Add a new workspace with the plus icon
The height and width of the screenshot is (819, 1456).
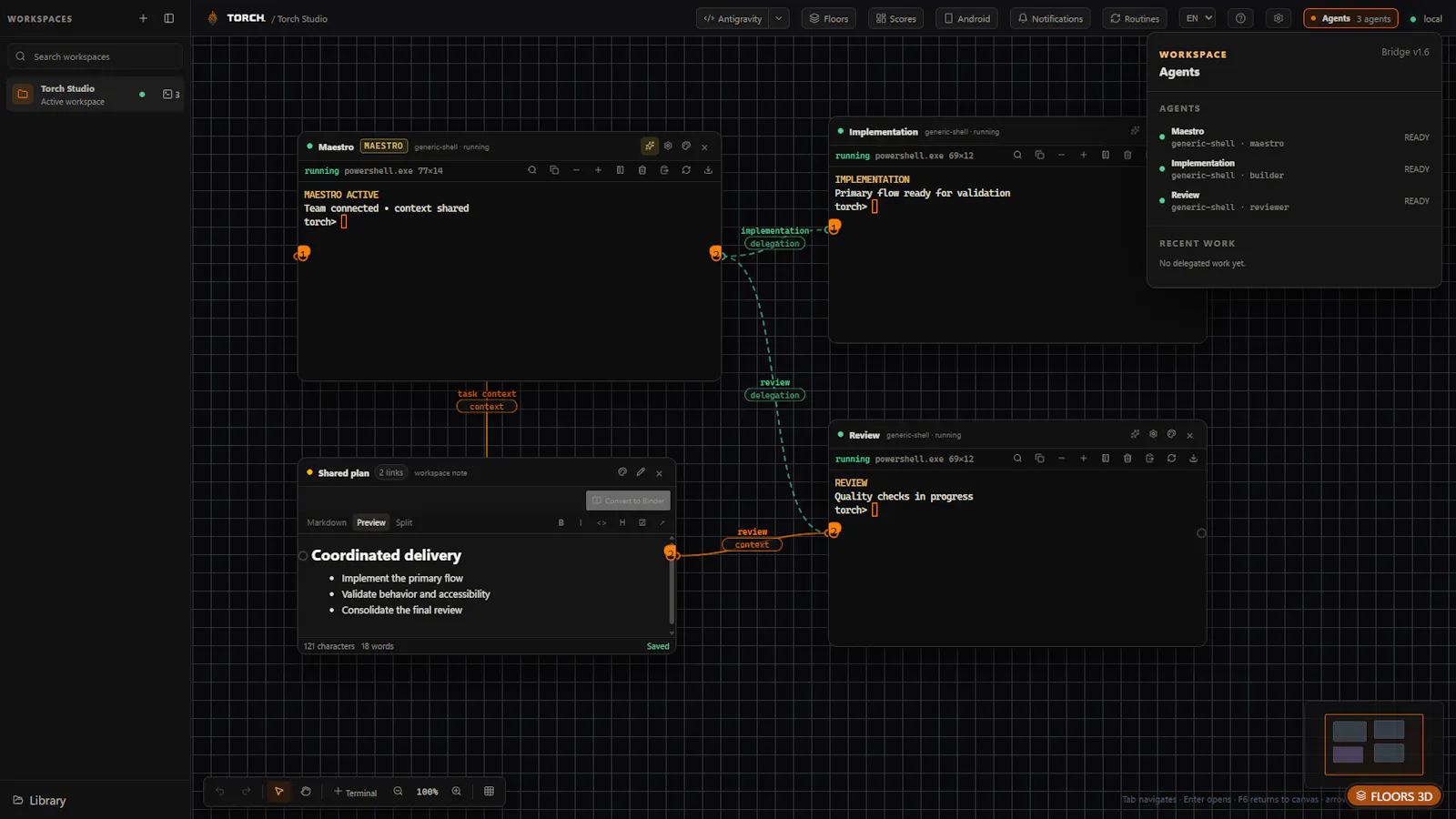click(143, 18)
